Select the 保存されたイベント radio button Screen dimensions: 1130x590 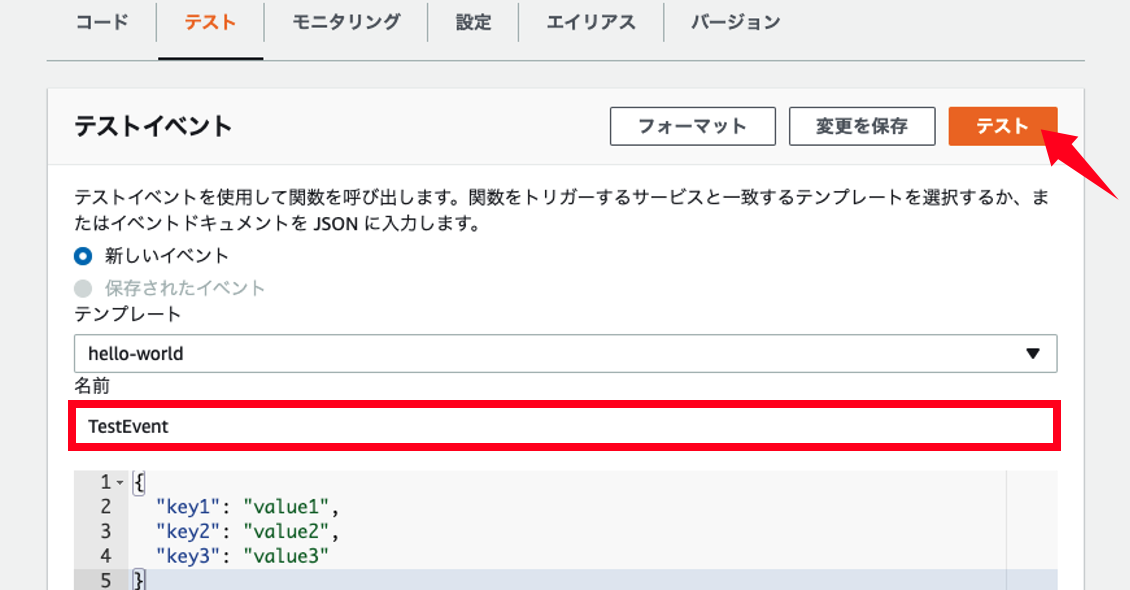coord(84,288)
